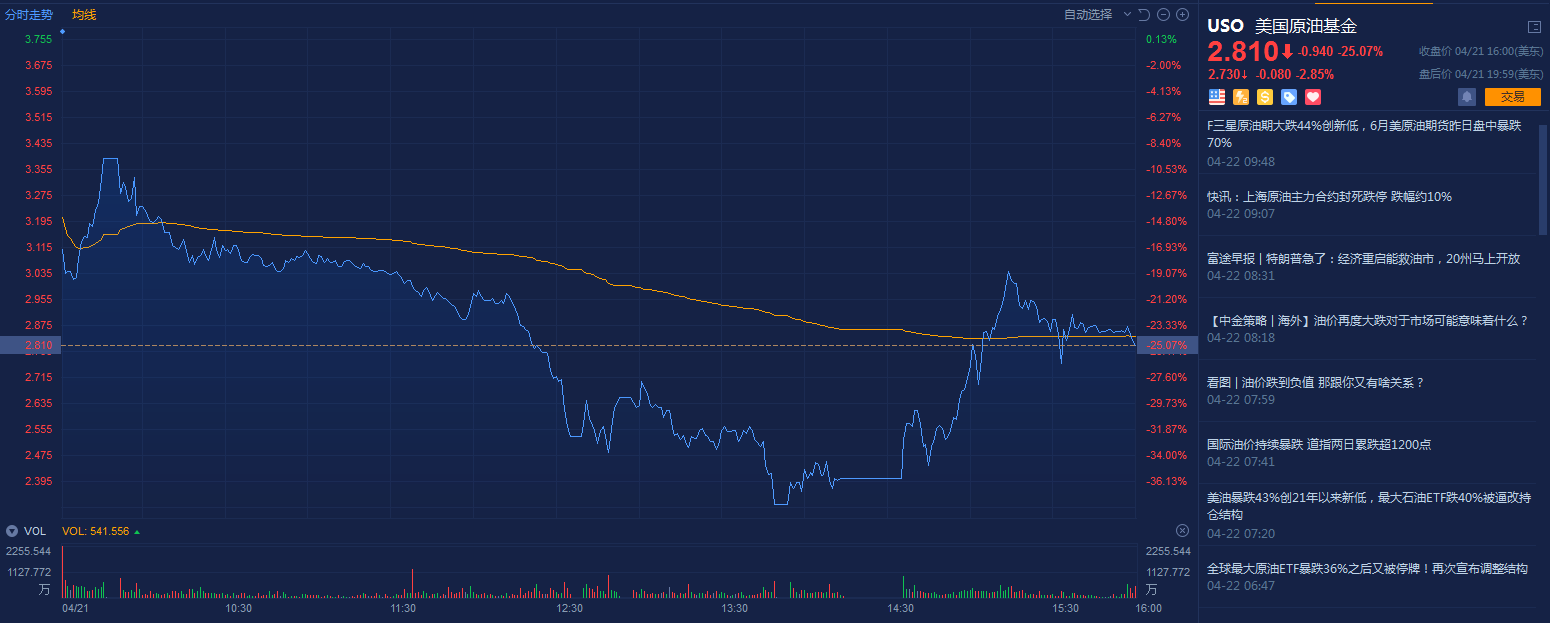Open 富途早报 特朗普急了 news item
This screenshot has width=1550, height=623.
pyautogui.click(x=1363, y=259)
